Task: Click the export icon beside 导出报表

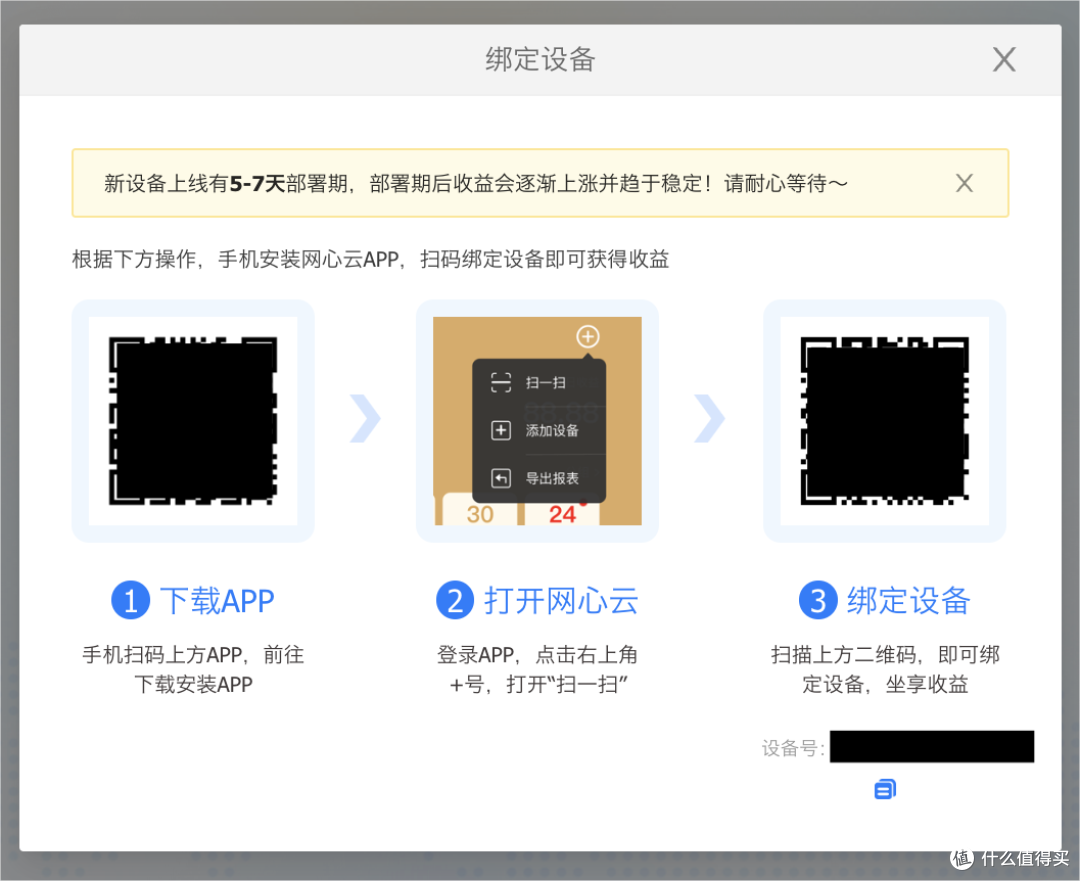Action: tap(501, 478)
